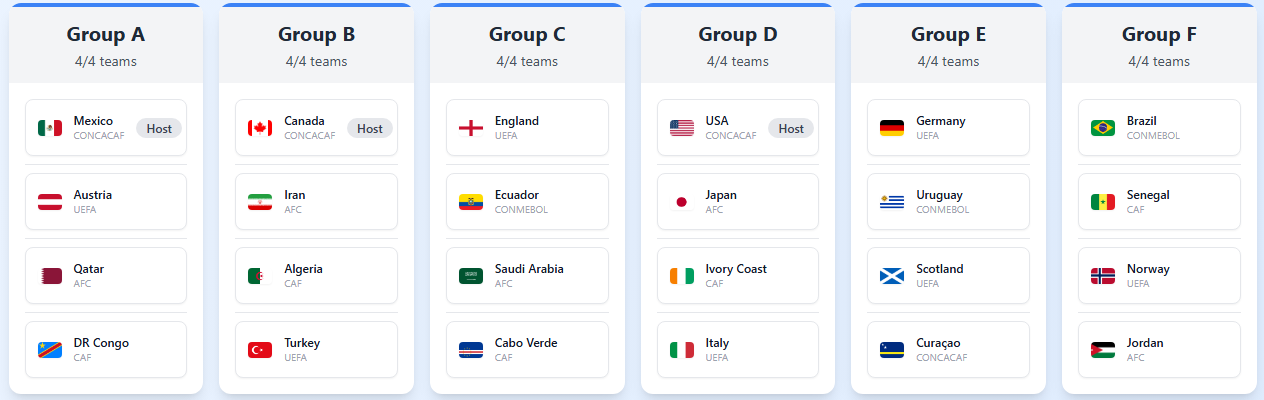Click the Canada flag icon

[x=260, y=128]
